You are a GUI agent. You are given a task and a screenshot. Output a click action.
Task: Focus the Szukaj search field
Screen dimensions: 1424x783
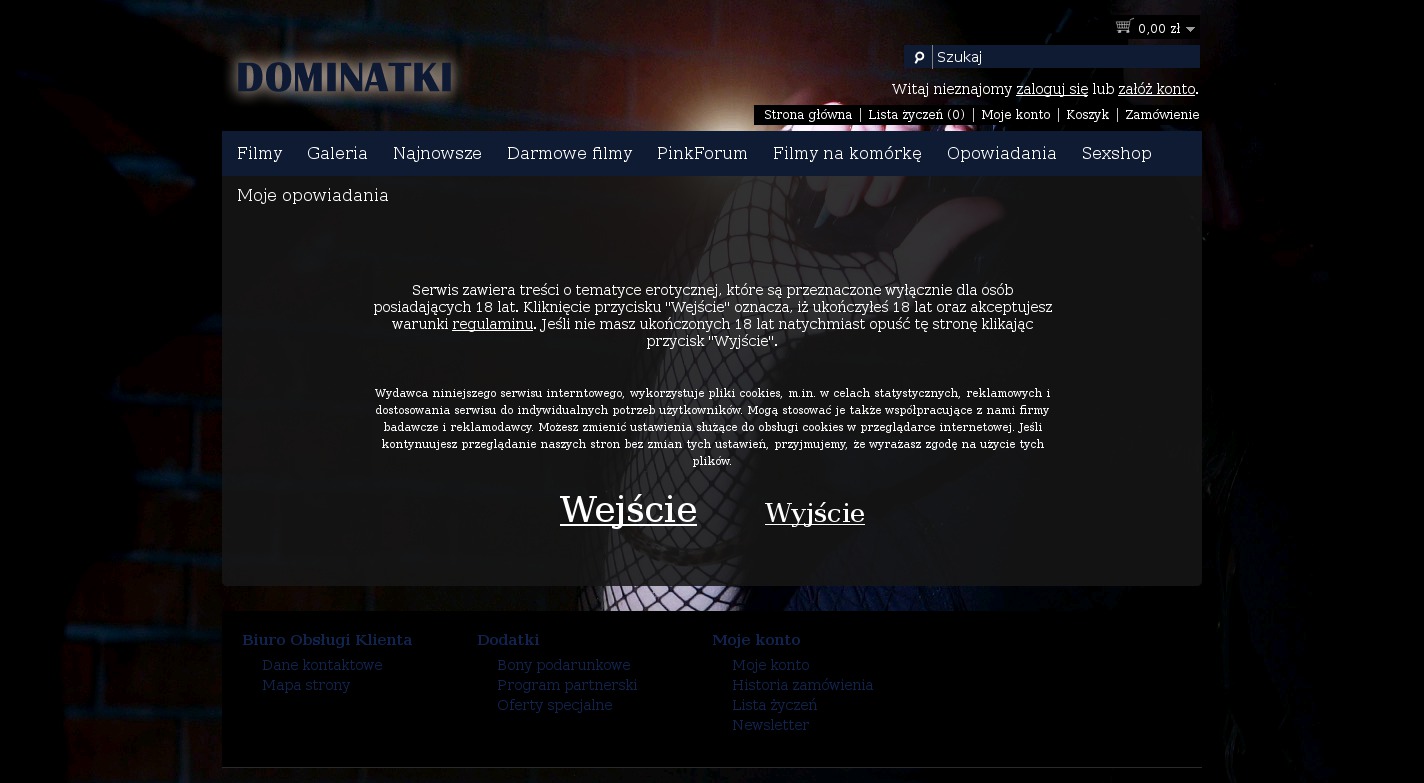click(1065, 57)
